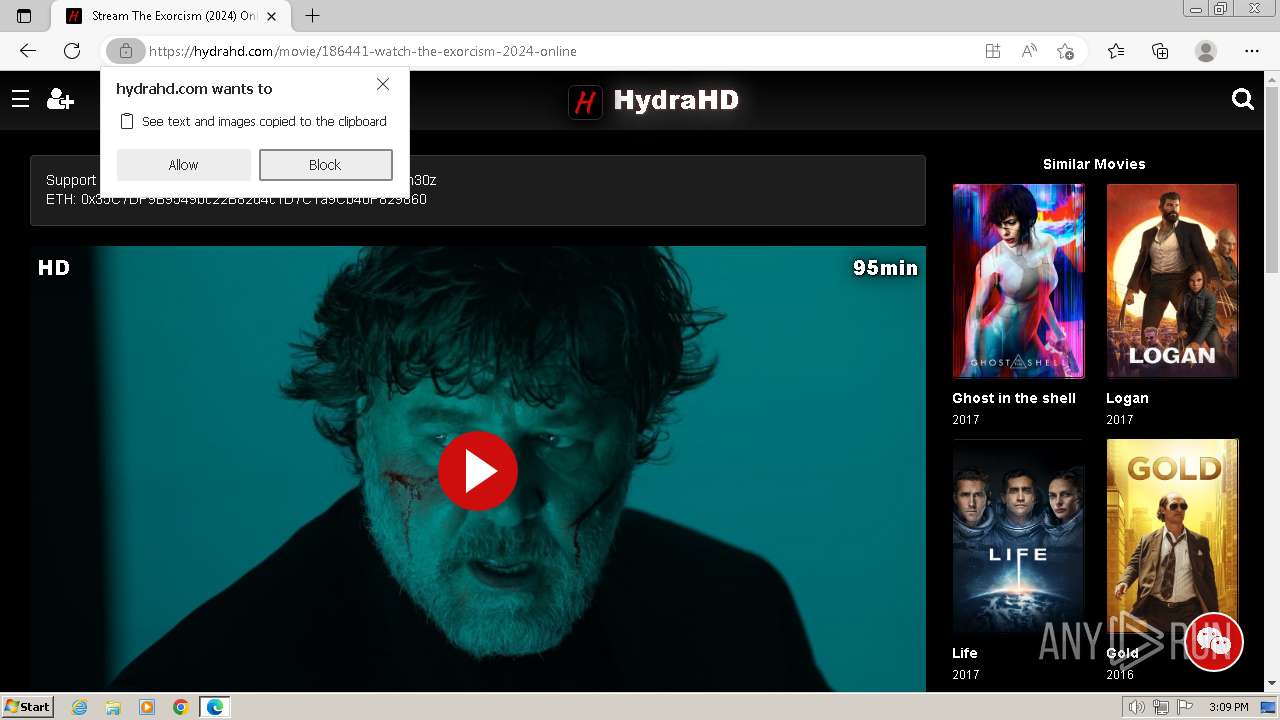Screen dimensions: 1280x720
Task: Open the HydraHD search magnifier
Action: click(x=1243, y=99)
